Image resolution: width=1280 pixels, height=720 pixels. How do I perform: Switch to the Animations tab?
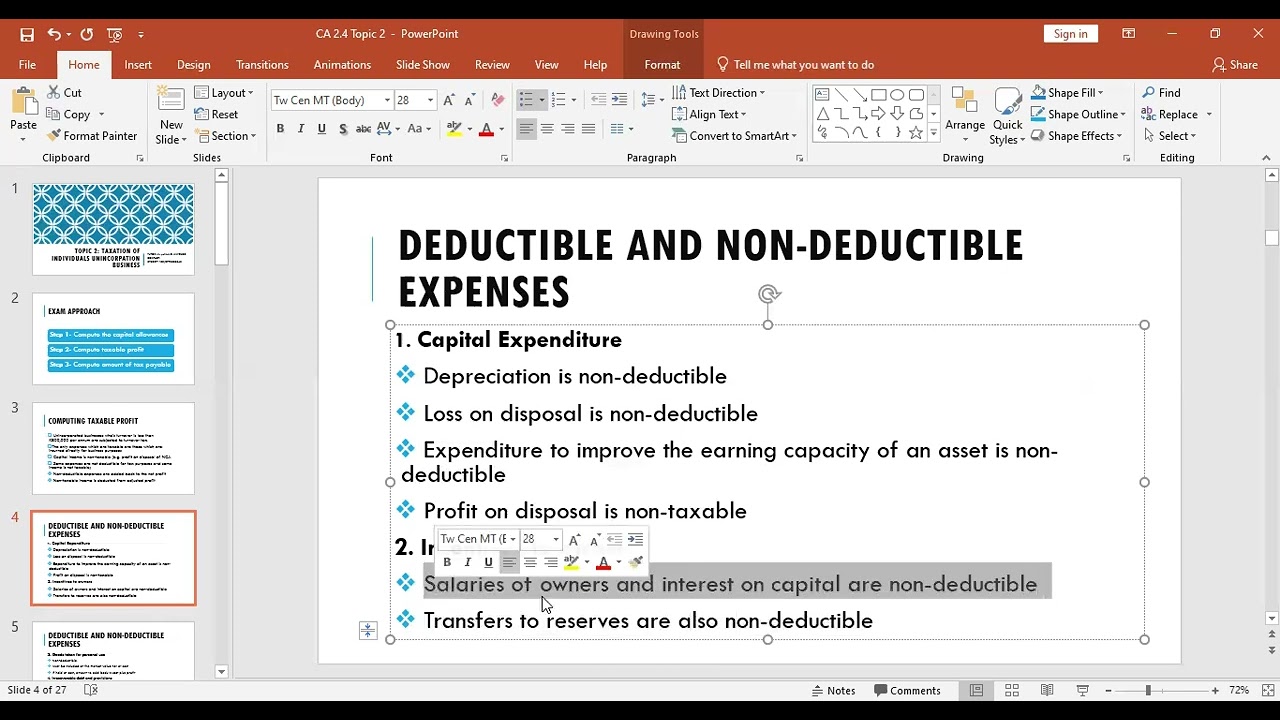point(342,65)
